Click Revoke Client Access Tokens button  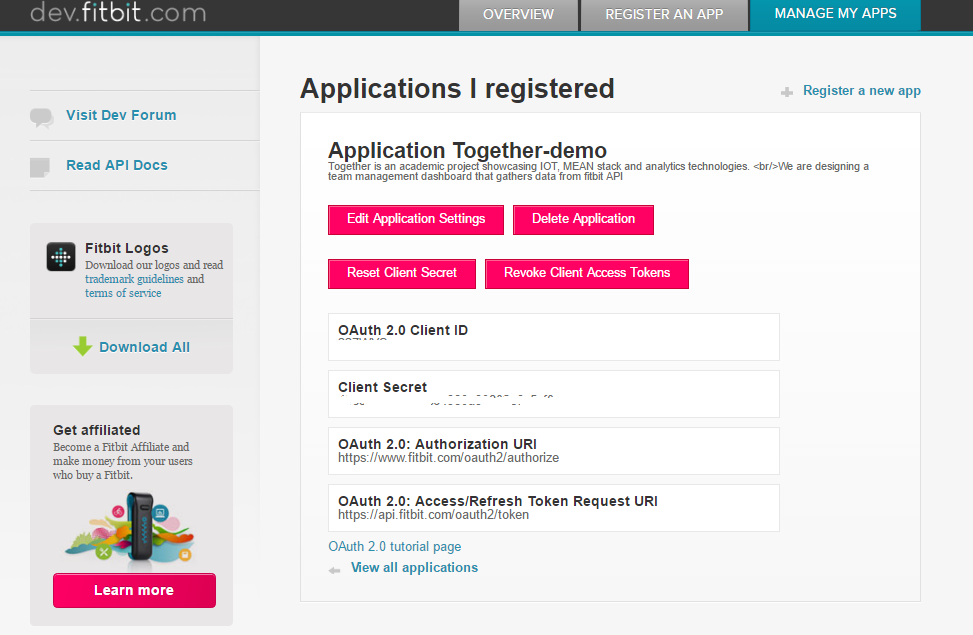587,273
